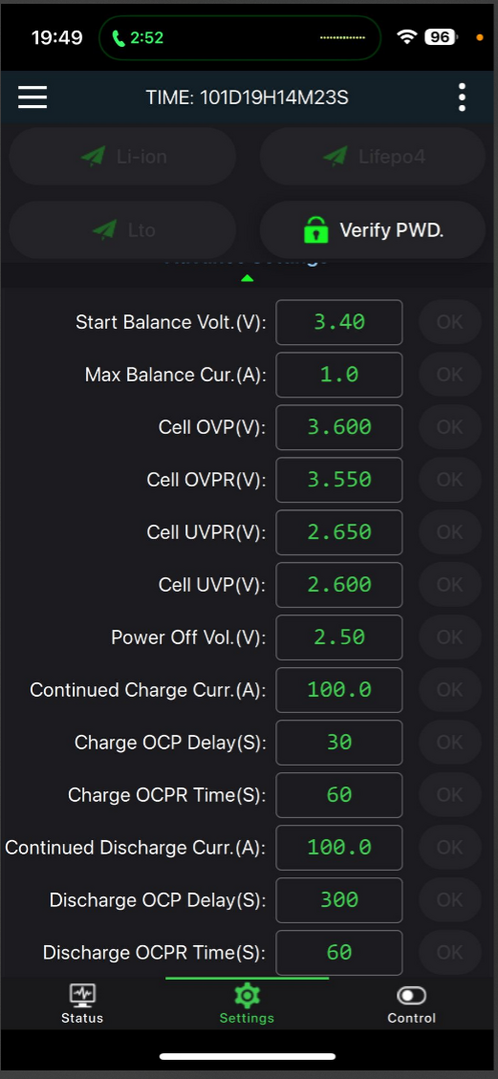Tap the Power Off Vol. field
498x1079 pixels.
click(x=339, y=637)
